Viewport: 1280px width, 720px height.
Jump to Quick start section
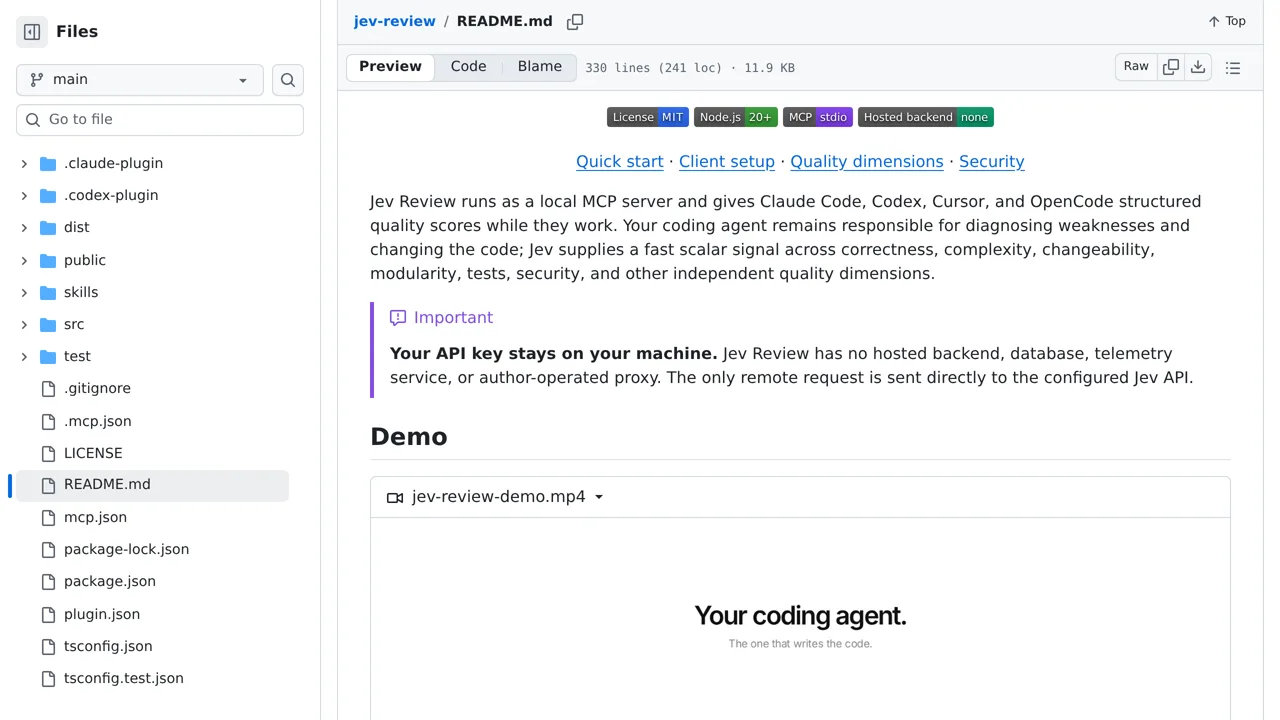[620, 161]
